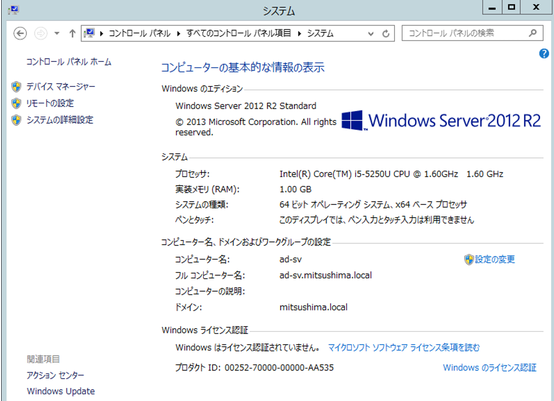The width and height of the screenshot is (554, 401).
Task: Select product ID 00252-70000-00000-AA535
Action: pyautogui.click(x=279, y=368)
